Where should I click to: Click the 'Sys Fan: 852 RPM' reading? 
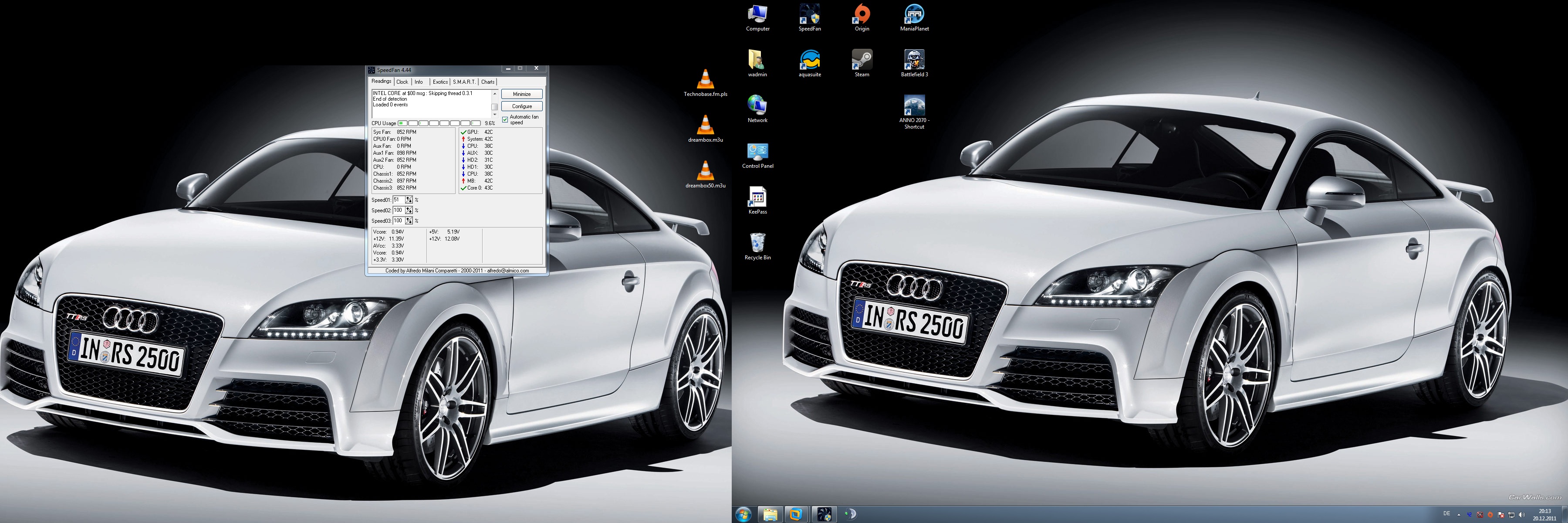pos(395,132)
